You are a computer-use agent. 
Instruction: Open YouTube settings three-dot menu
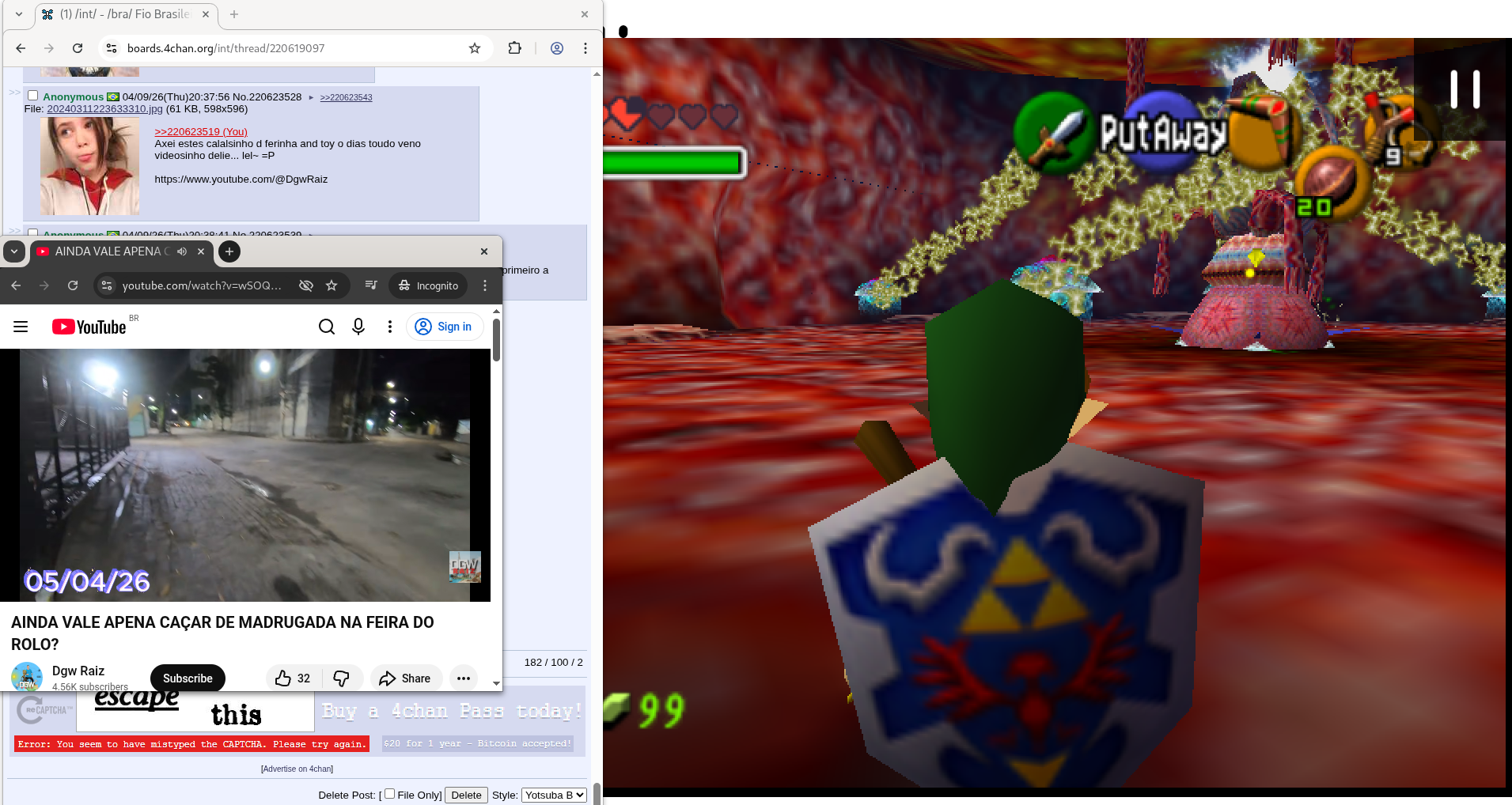click(x=390, y=327)
